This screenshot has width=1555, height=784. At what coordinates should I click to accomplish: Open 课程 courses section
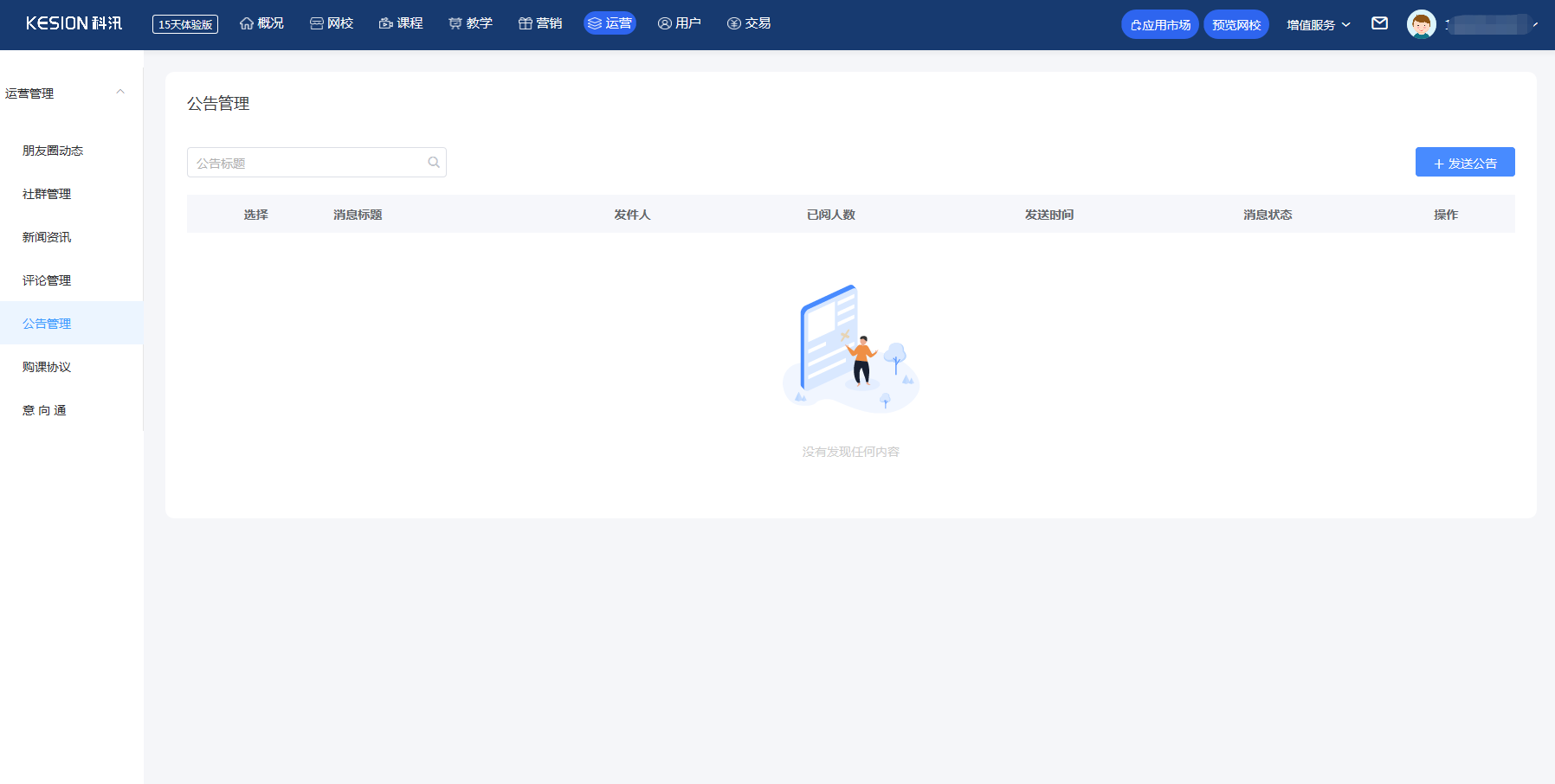401,23
